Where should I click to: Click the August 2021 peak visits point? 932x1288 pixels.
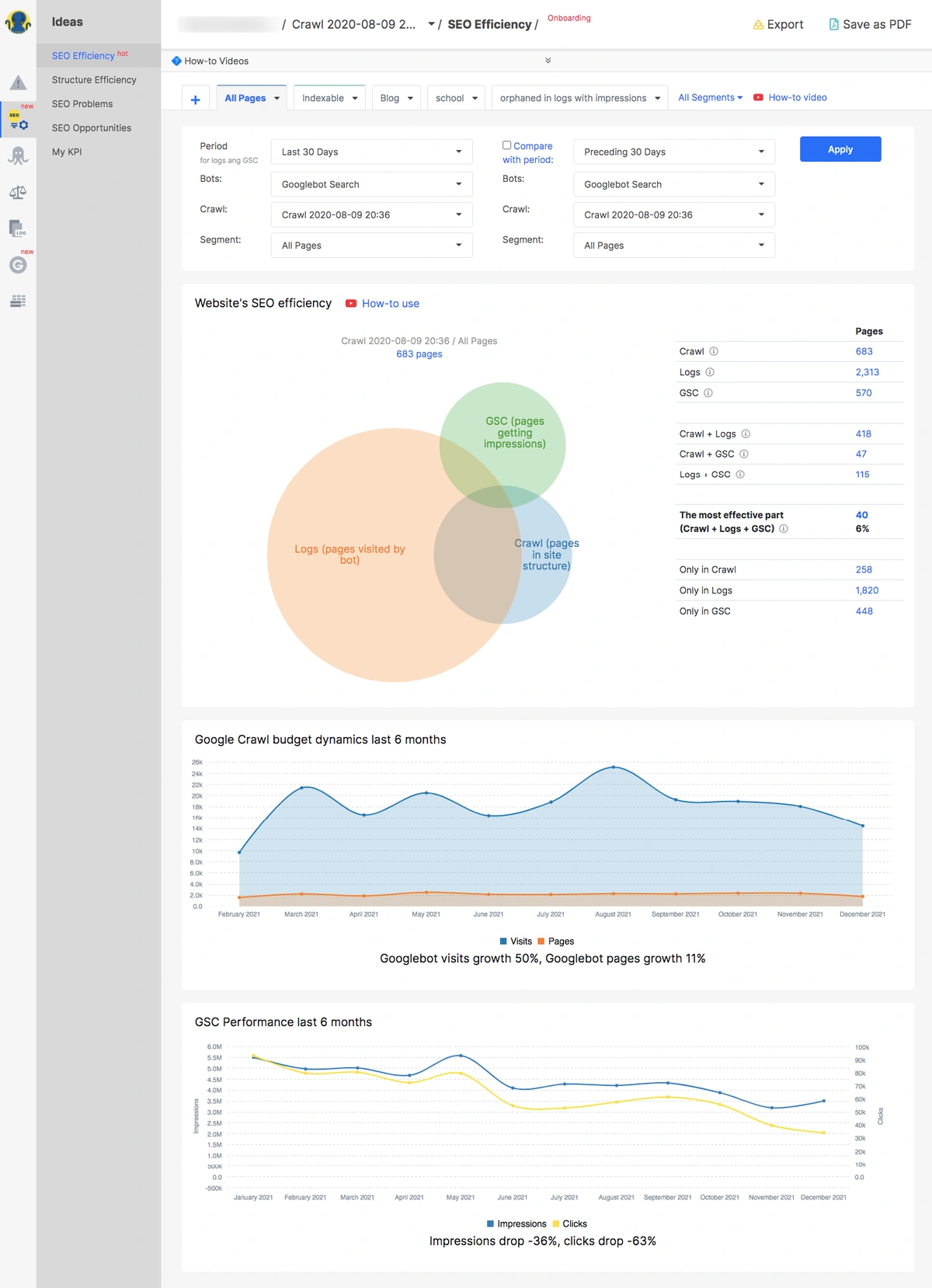coord(614,767)
